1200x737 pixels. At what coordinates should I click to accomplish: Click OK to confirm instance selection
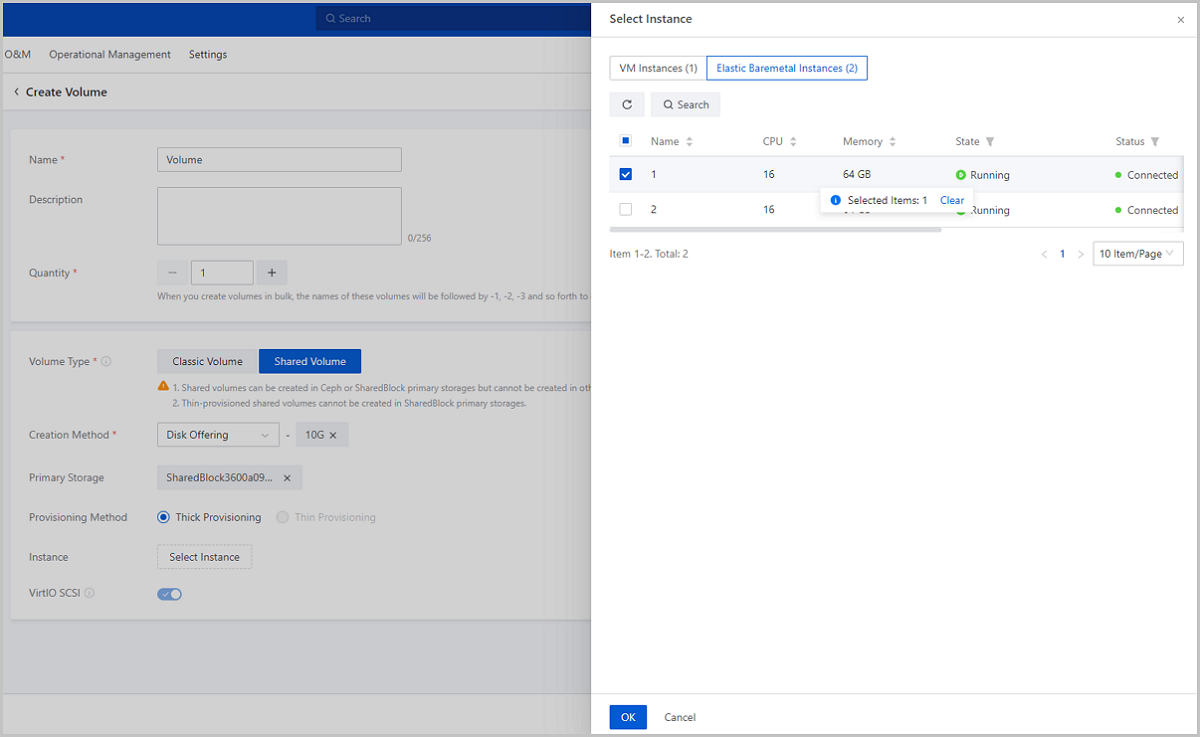(x=628, y=717)
